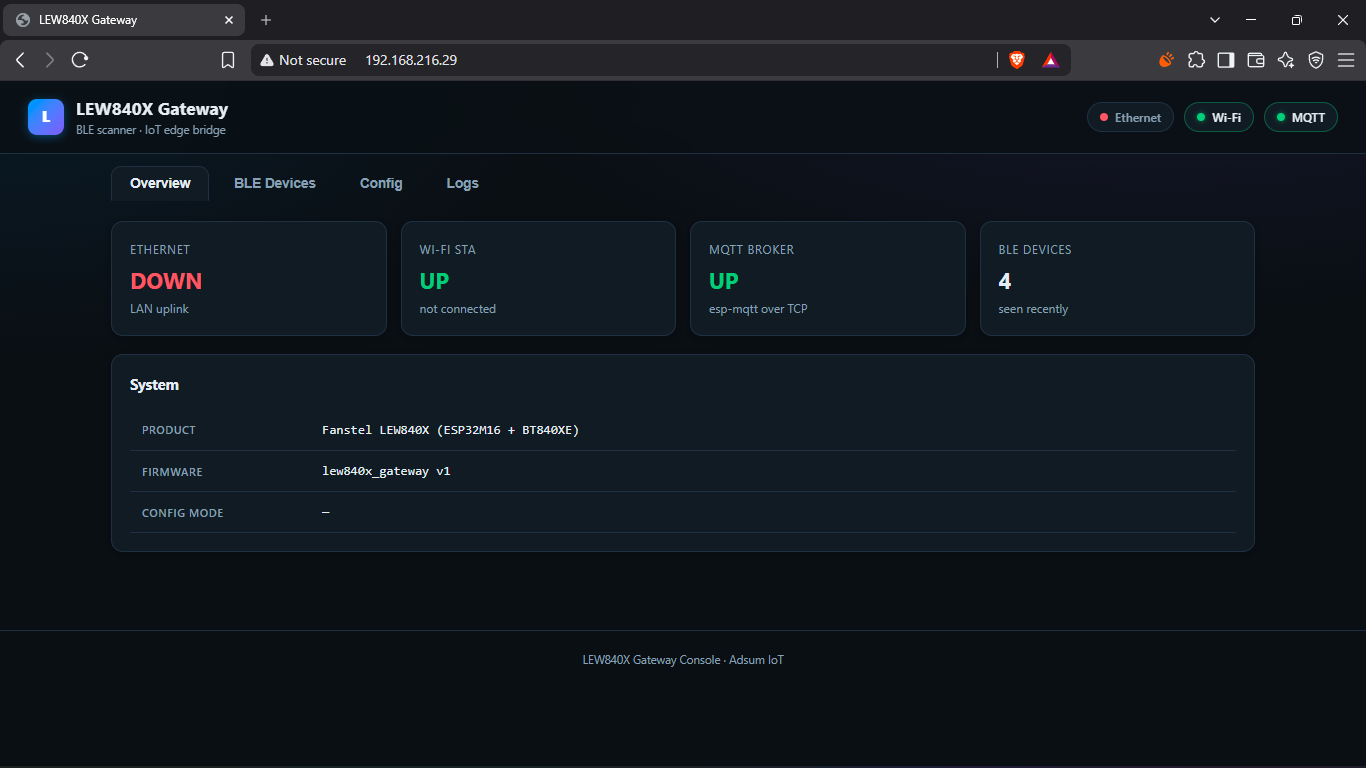
Task: Click the address bar URL 192.168.216.29
Action: point(411,60)
